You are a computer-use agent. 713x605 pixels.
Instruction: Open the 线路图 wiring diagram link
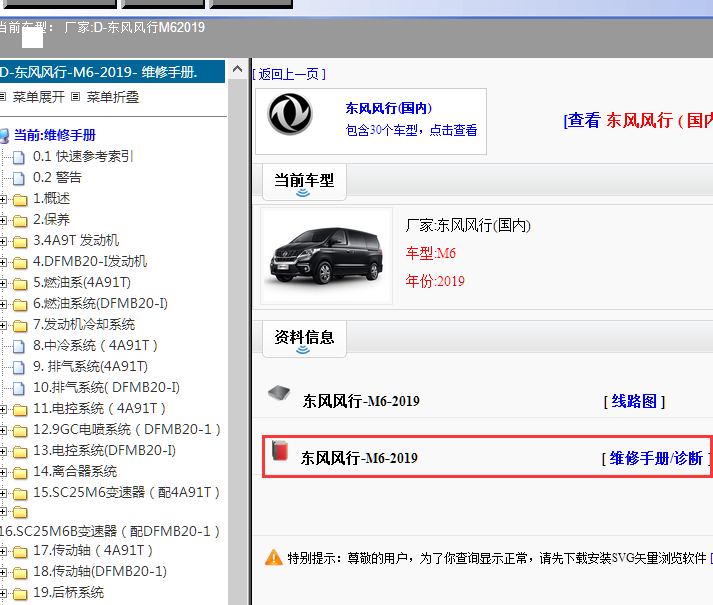(x=634, y=401)
